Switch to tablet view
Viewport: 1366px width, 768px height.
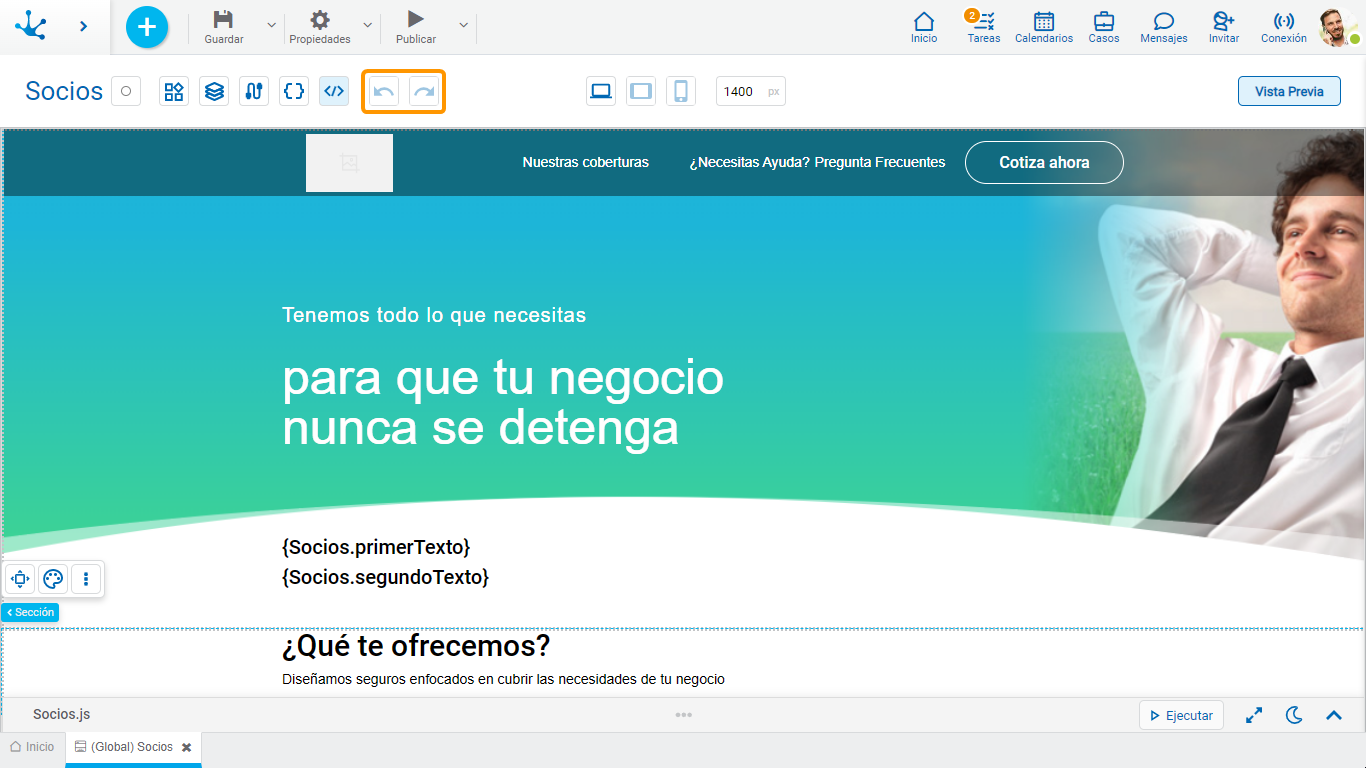tap(641, 91)
